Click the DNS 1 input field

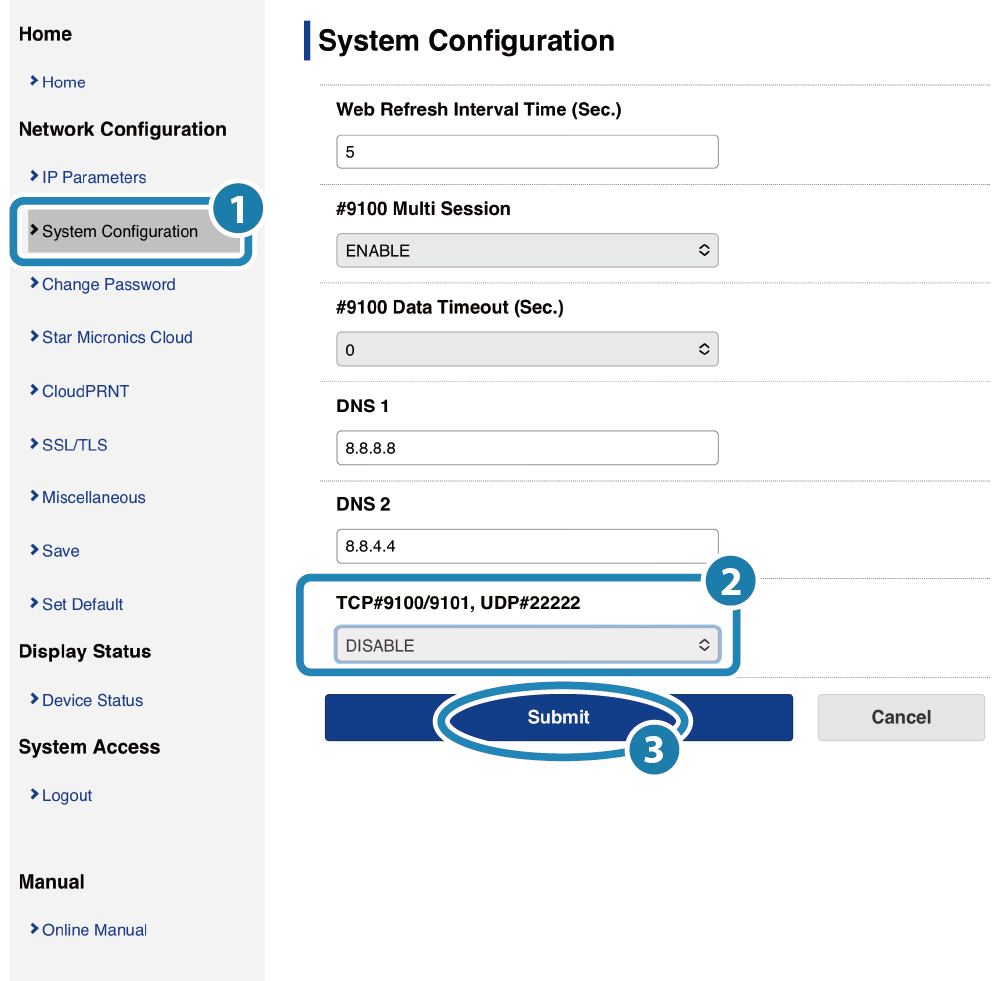point(527,448)
